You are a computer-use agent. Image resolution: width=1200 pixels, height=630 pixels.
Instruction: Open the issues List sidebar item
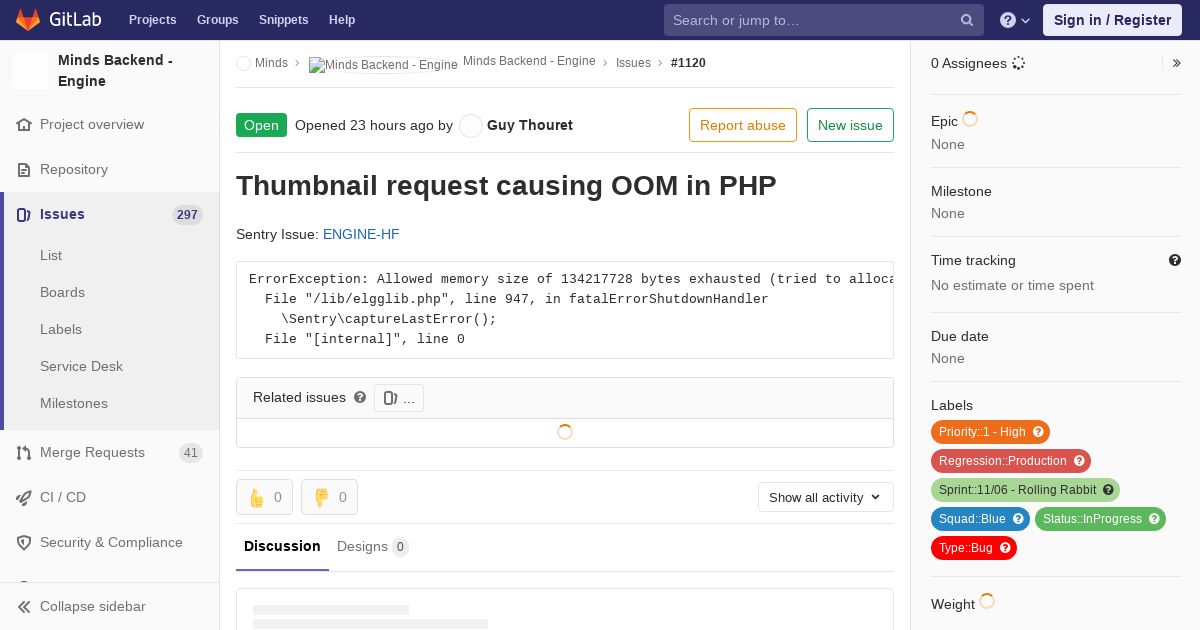(51, 255)
